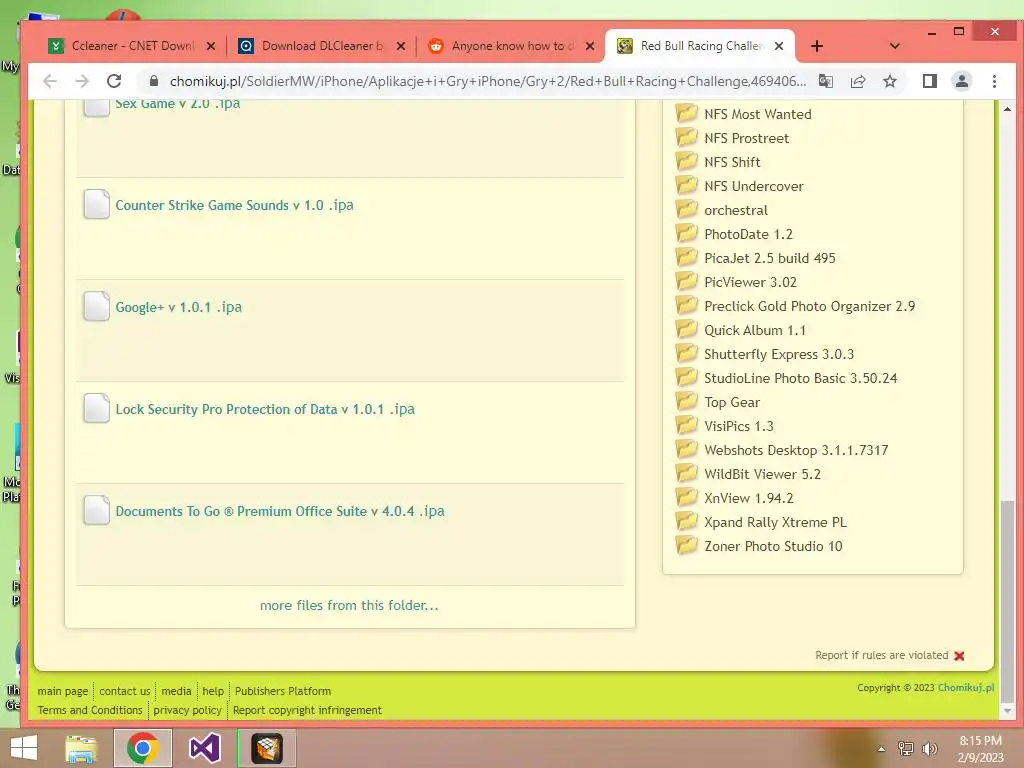Expand the tab search dropdown arrow

click(895, 46)
